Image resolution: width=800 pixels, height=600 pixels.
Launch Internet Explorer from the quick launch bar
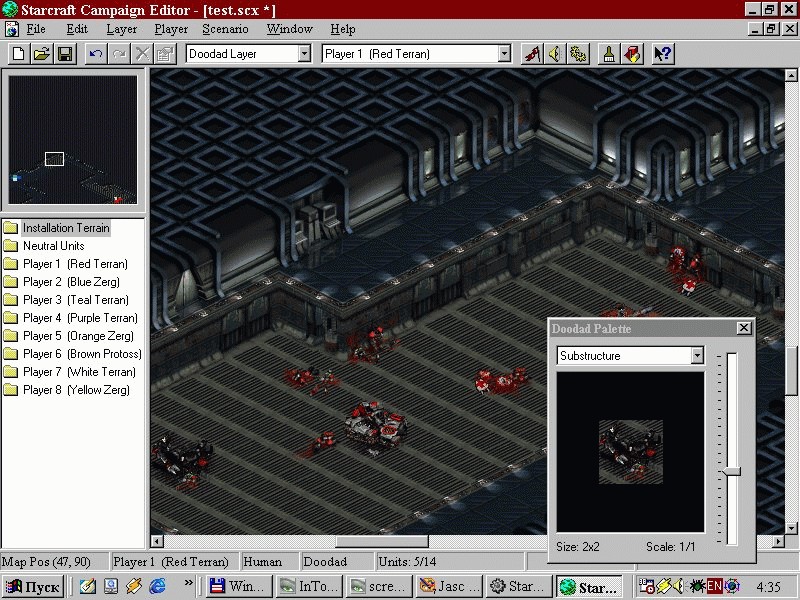click(x=158, y=586)
